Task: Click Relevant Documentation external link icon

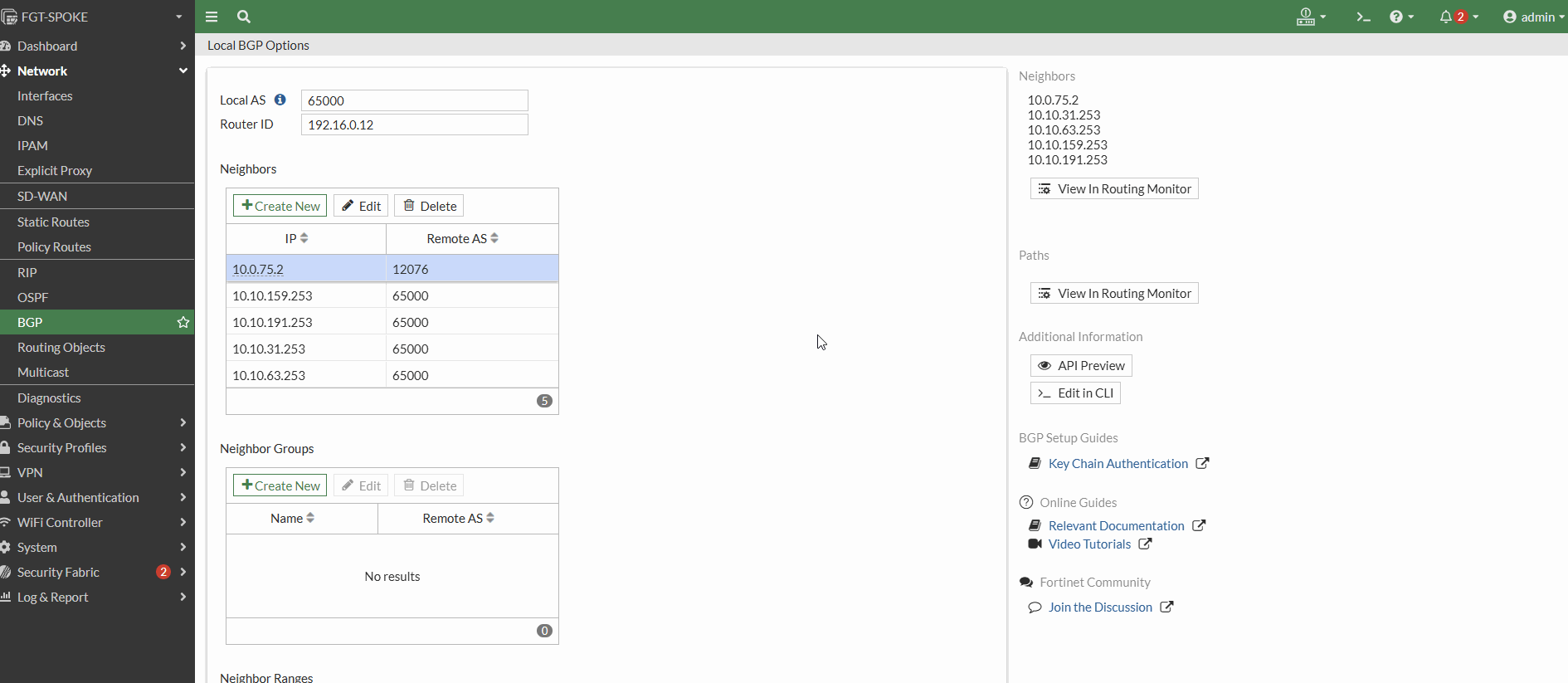Action: coord(1199,525)
